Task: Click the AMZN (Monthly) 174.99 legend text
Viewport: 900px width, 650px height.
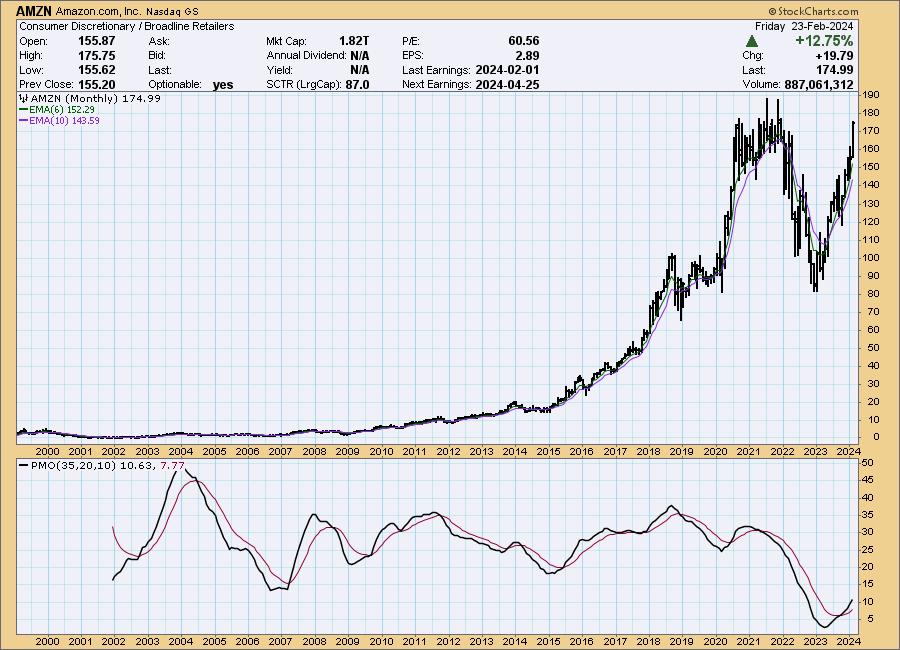Action: click(x=95, y=98)
